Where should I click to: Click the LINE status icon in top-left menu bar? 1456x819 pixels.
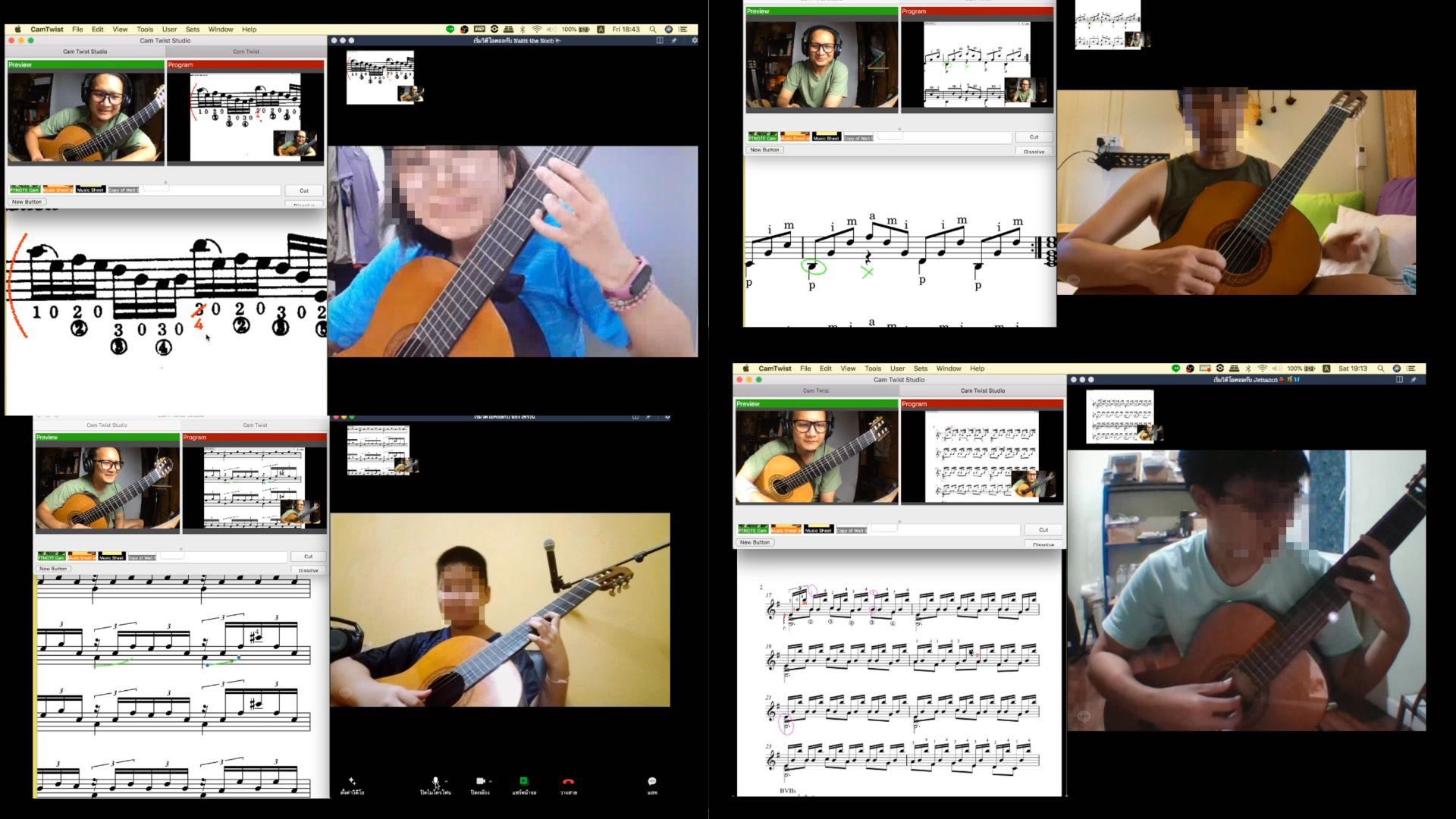click(x=450, y=30)
